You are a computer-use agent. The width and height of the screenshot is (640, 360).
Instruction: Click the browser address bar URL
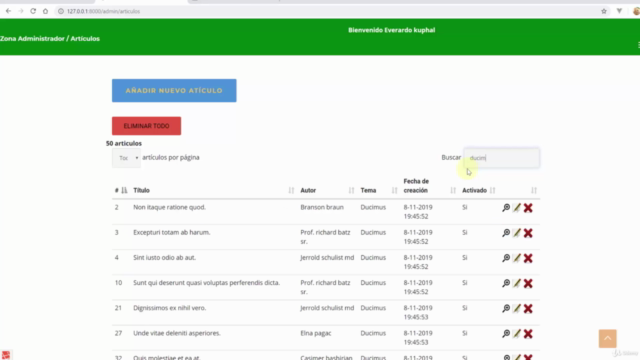(103, 11)
